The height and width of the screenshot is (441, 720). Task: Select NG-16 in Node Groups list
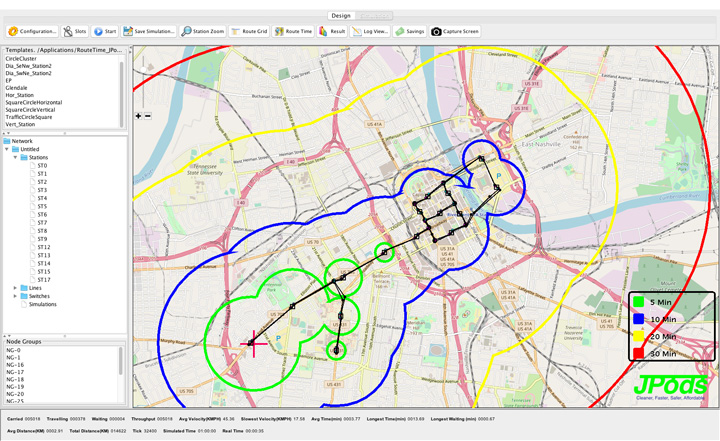click(x=14, y=364)
